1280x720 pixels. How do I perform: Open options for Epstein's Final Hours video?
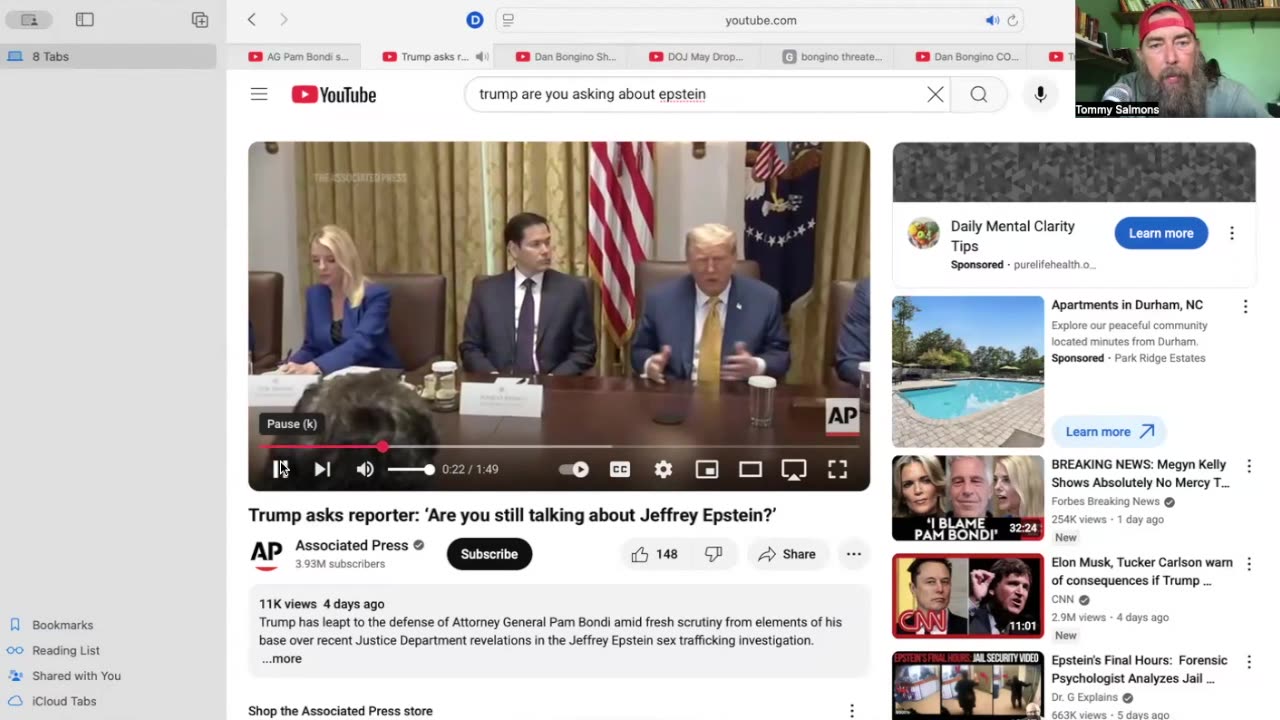coord(1248,662)
